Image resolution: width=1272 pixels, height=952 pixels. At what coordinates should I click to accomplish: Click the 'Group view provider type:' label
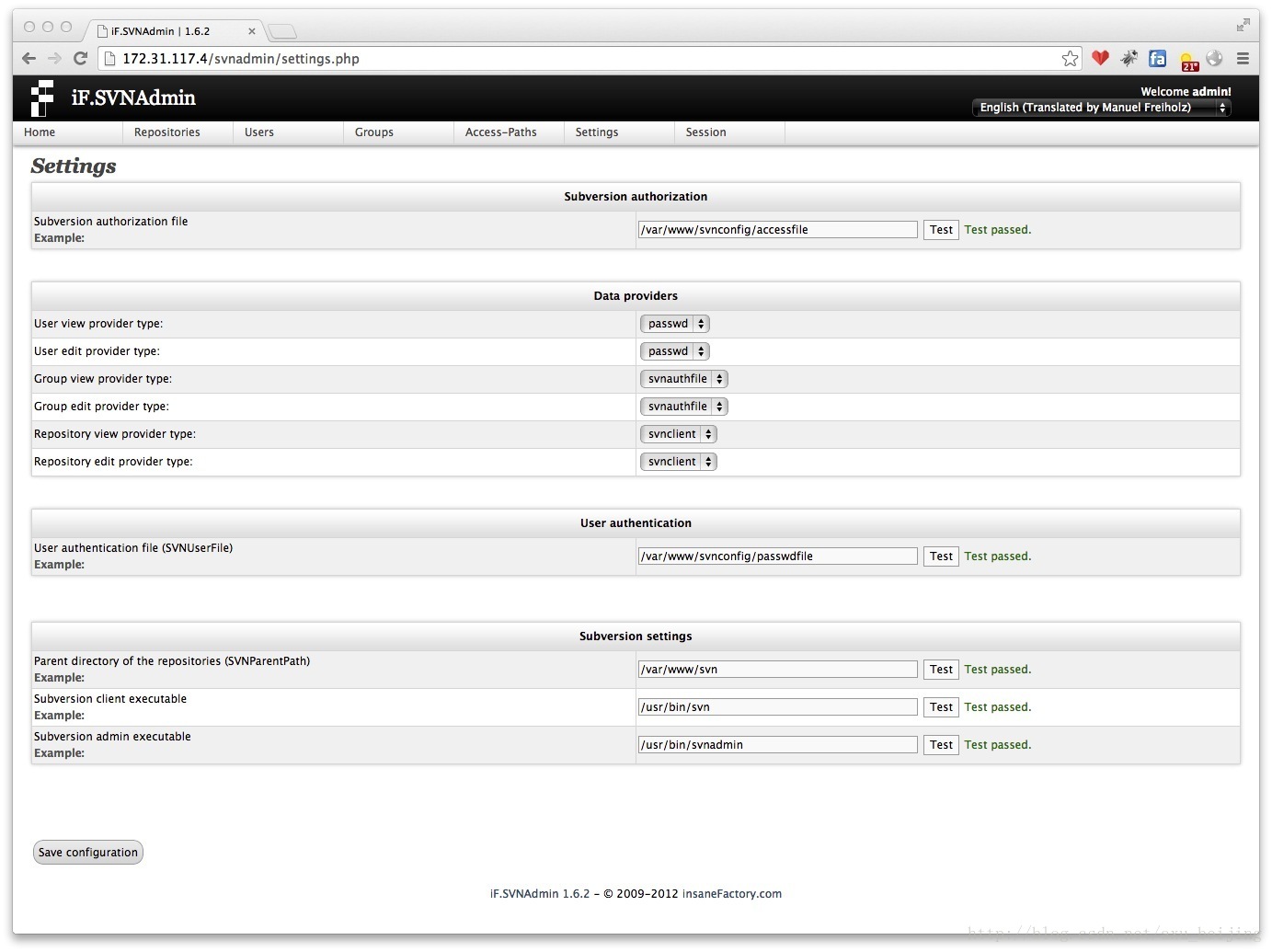103,379
